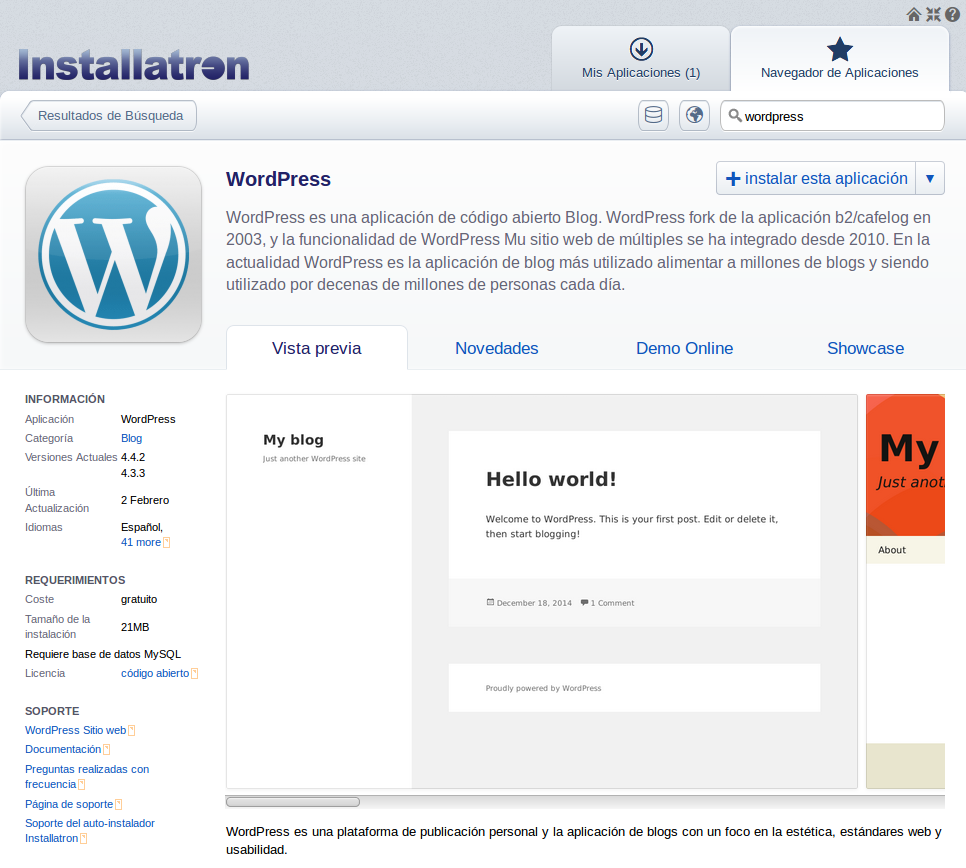Click the '21MB' installation size value
The height and width of the screenshot is (868, 966).
135,627
